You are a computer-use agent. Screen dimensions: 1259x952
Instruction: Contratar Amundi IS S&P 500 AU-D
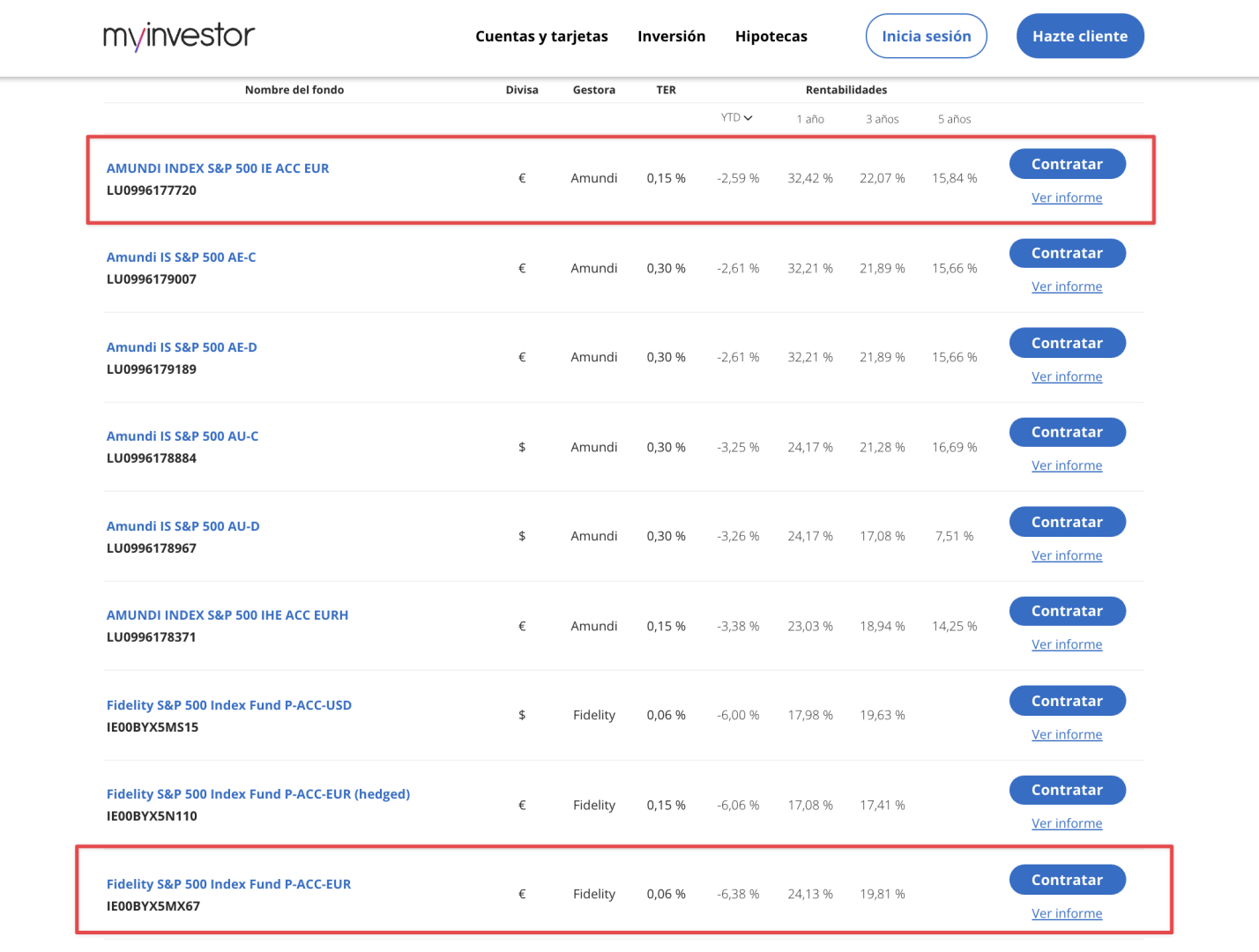1068,522
